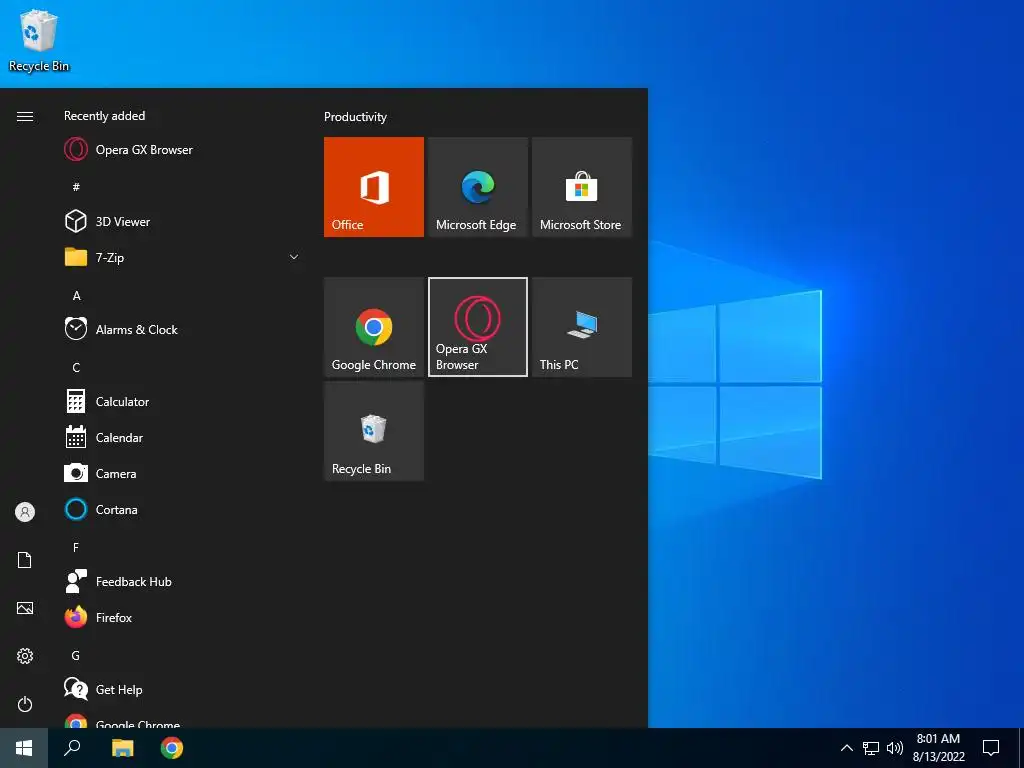Viewport: 1024px width, 768px height.
Task: Open Pictures from the Start sidebar
Action: [x=25, y=608]
